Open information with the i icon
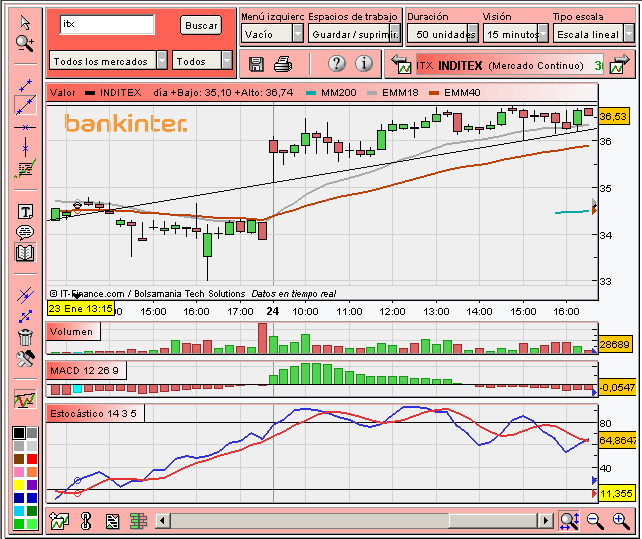This screenshot has height=539, width=642. [x=364, y=63]
